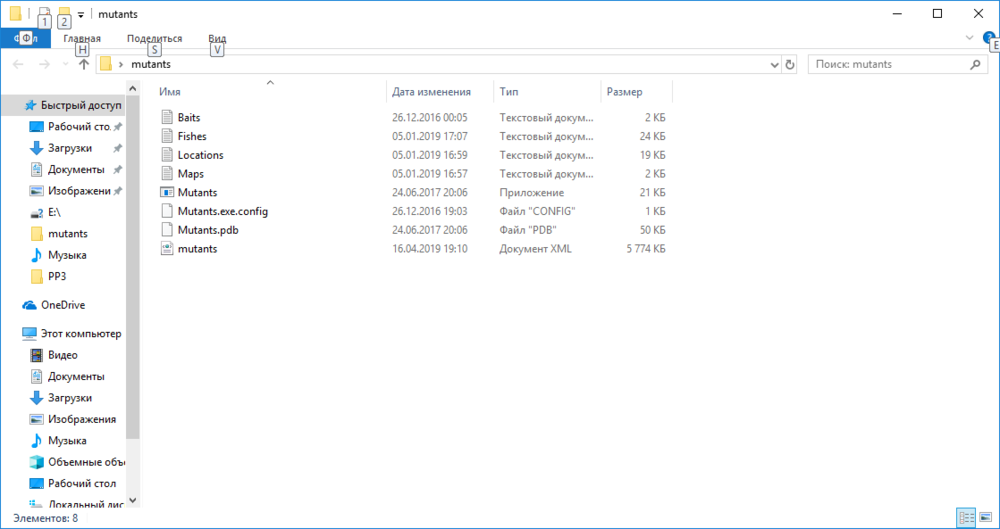Click the navigation pane scrollbar
This screenshot has width=1000, height=529.
pyautogui.click(x=133, y=300)
